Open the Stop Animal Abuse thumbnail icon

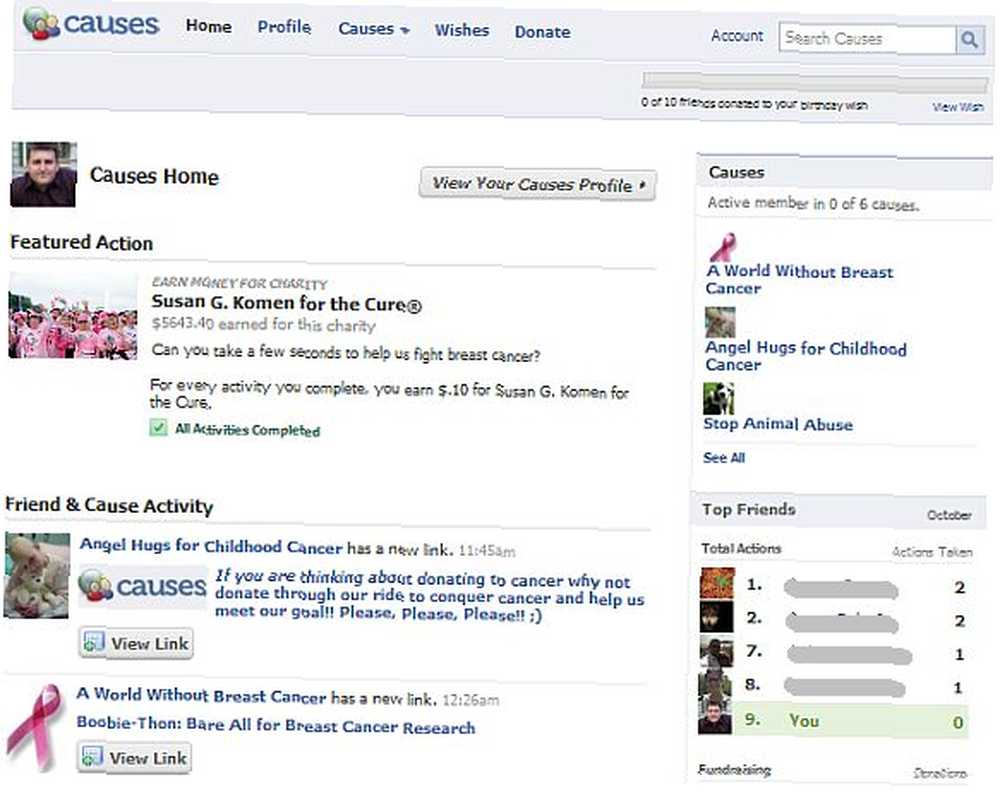click(x=719, y=399)
